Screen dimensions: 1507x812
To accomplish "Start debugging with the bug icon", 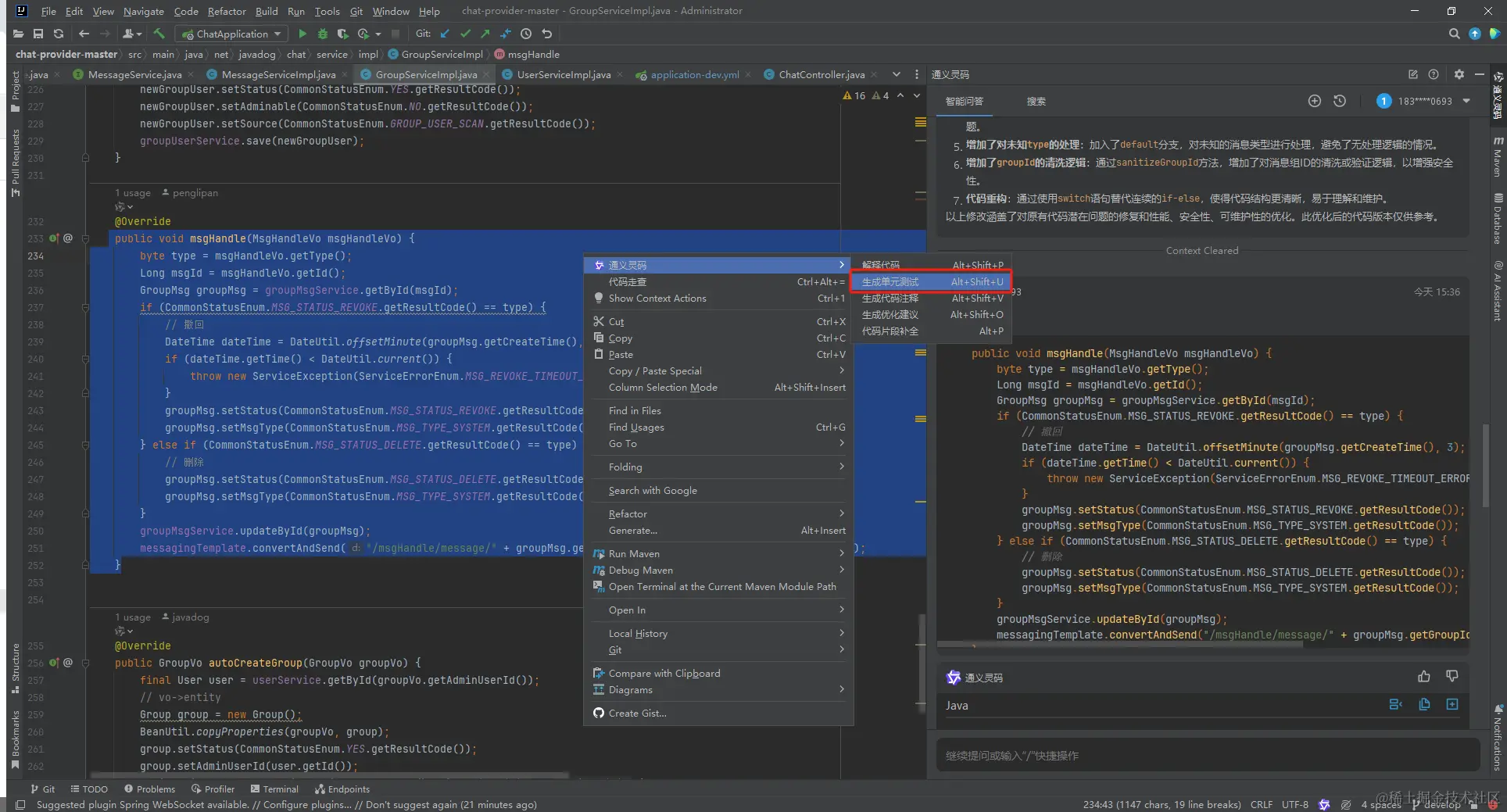I will pos(323,34).
